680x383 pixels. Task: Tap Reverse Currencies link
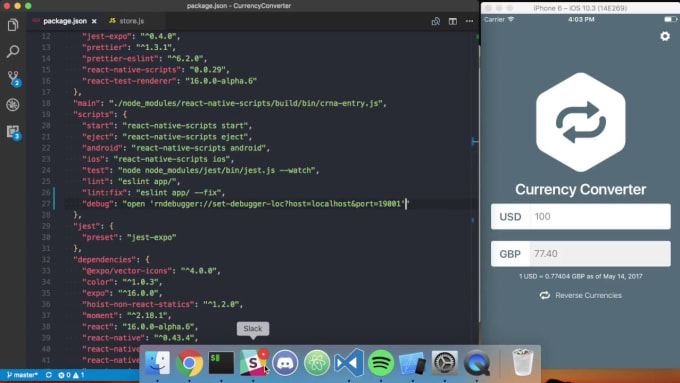point(581,295)
